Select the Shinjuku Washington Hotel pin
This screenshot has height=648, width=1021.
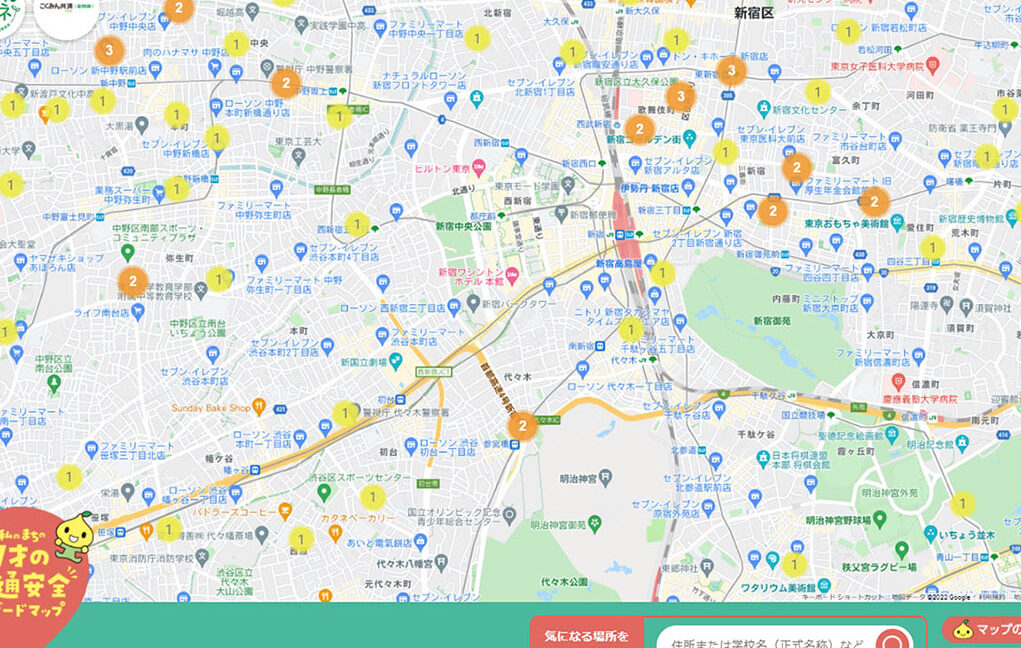[513, 274]
